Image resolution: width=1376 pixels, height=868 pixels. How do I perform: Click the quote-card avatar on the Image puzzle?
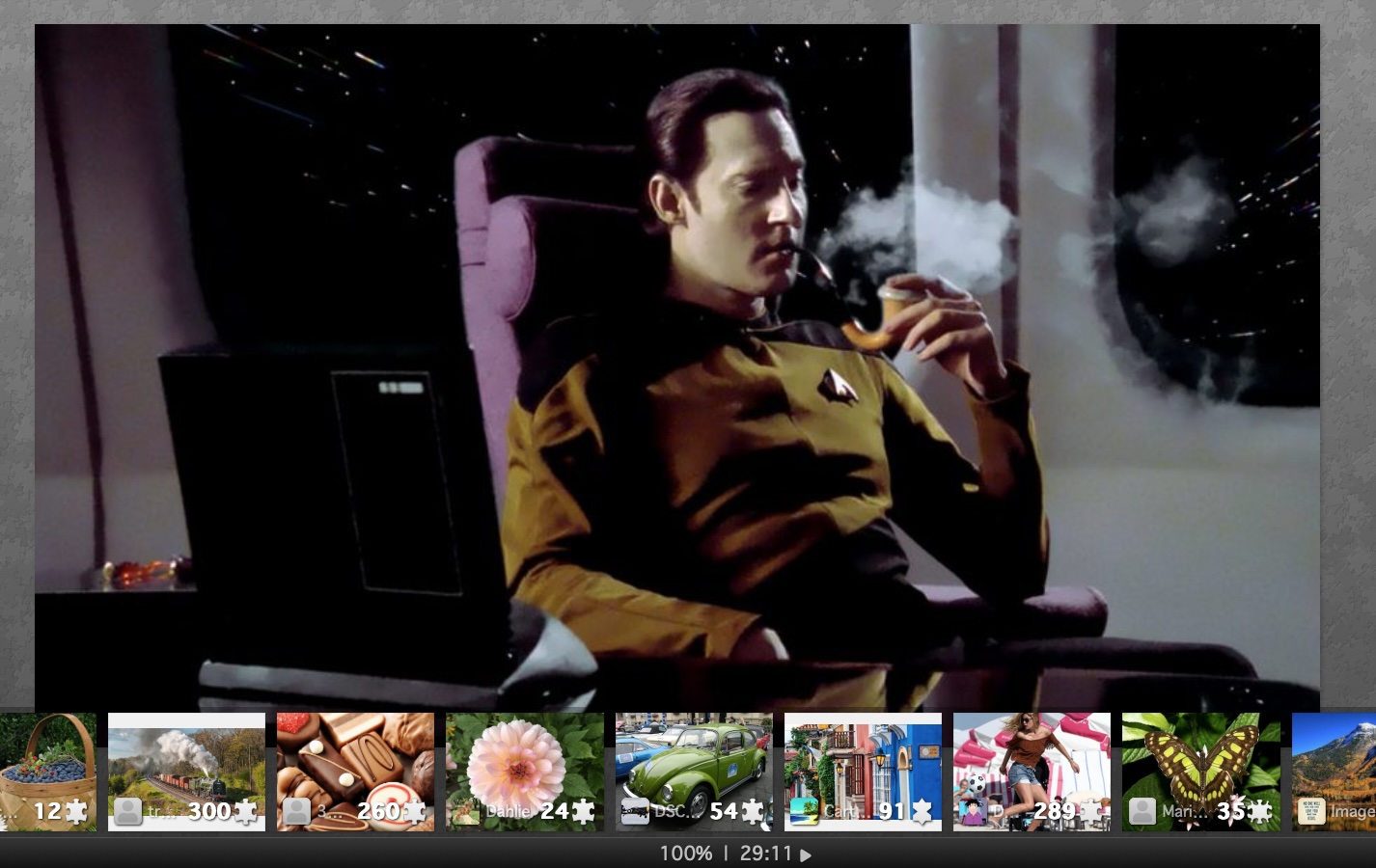click(1311, 812)
